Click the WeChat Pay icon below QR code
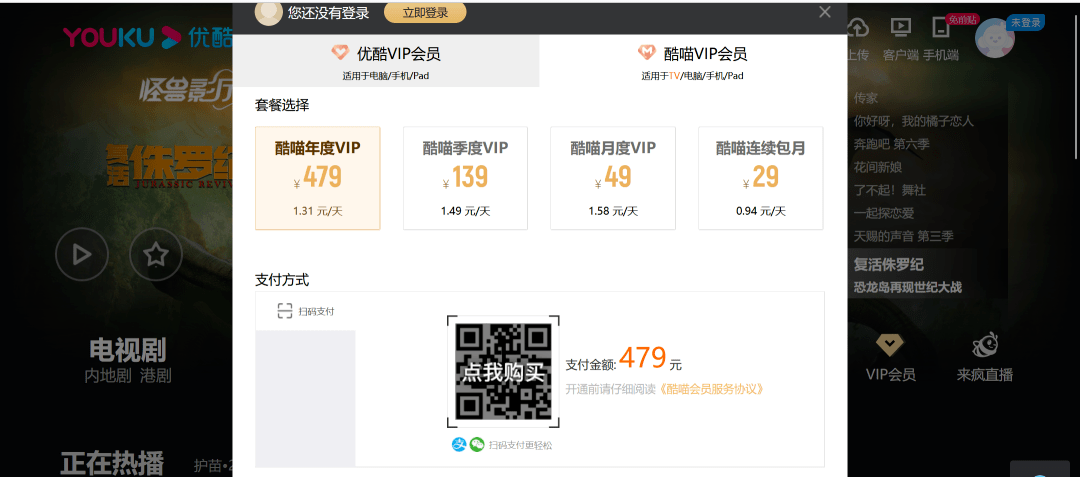 477,445
